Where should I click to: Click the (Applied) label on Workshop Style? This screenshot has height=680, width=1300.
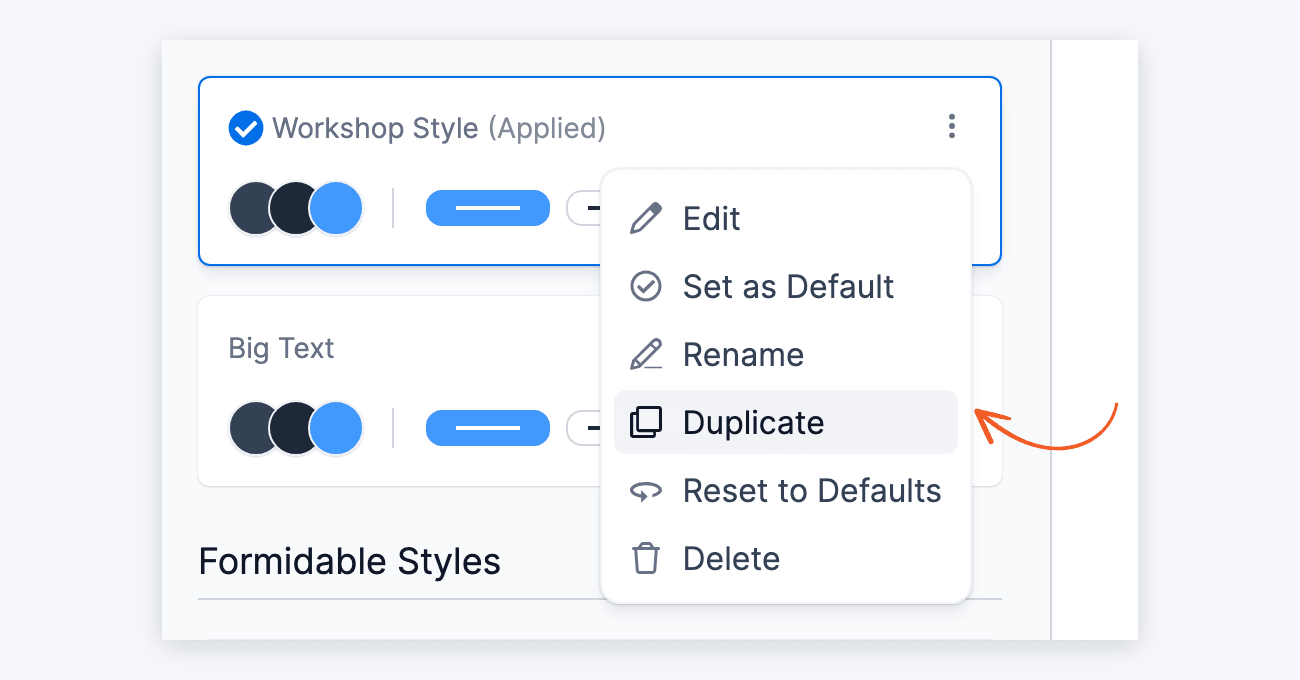[x=547, y=128]
